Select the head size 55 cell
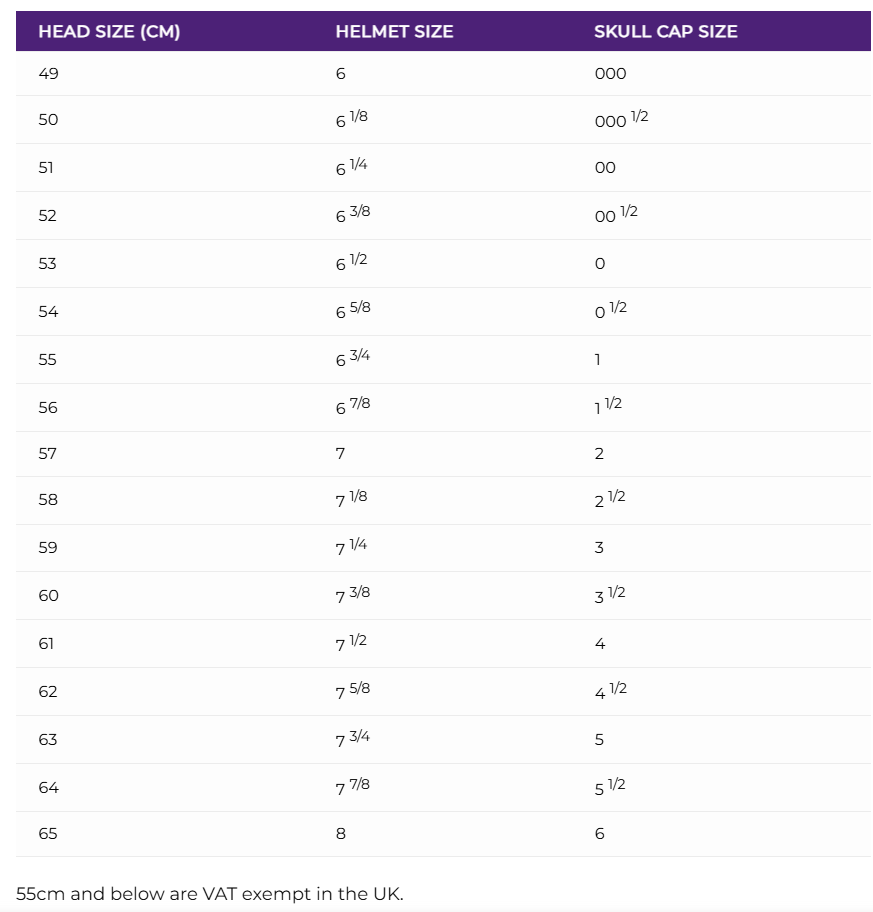The width and height of the screenshot is (873, 912). 48,359
